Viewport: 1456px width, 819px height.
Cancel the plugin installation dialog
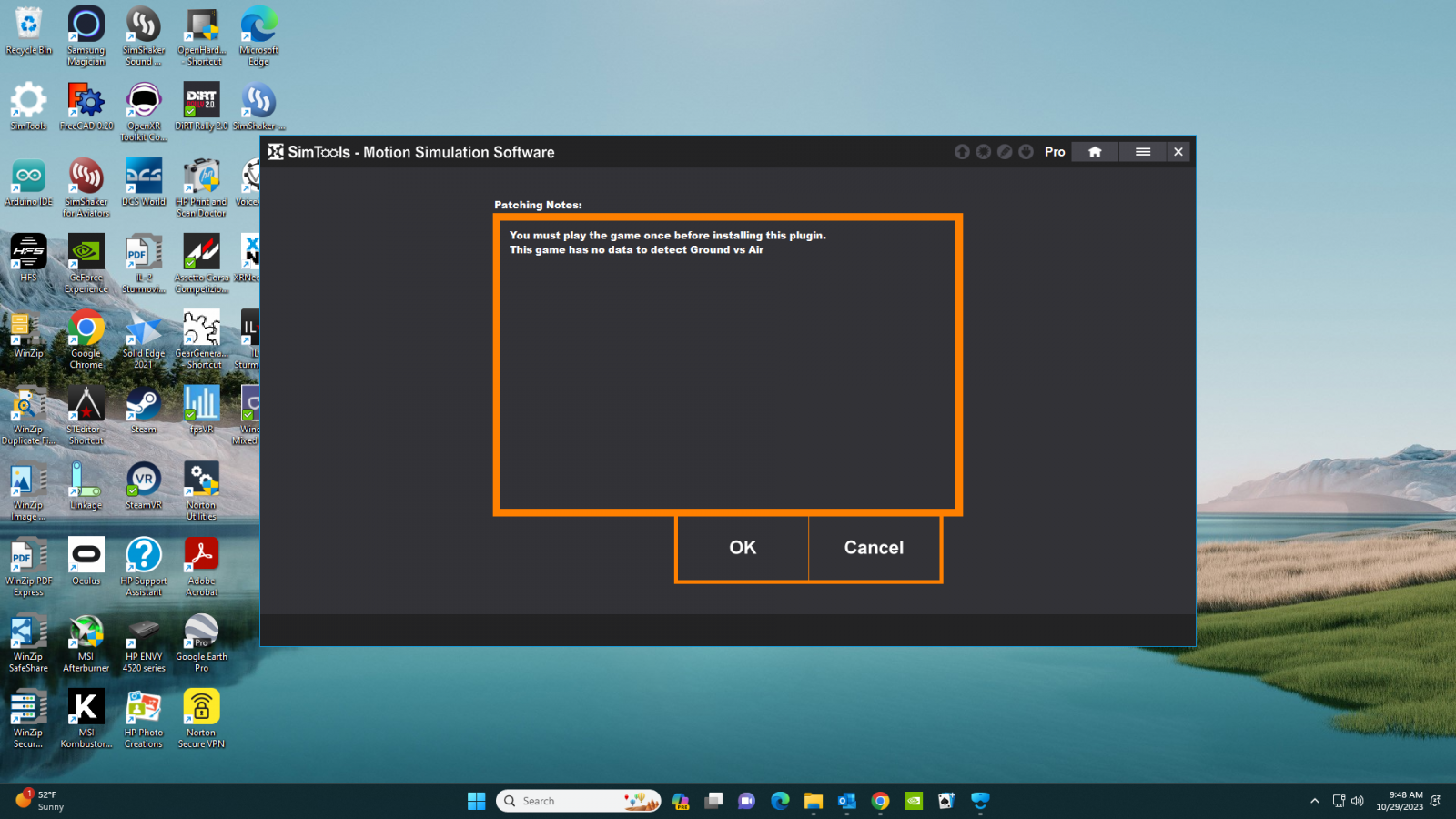pyautogui.click(x=874, y=548)
